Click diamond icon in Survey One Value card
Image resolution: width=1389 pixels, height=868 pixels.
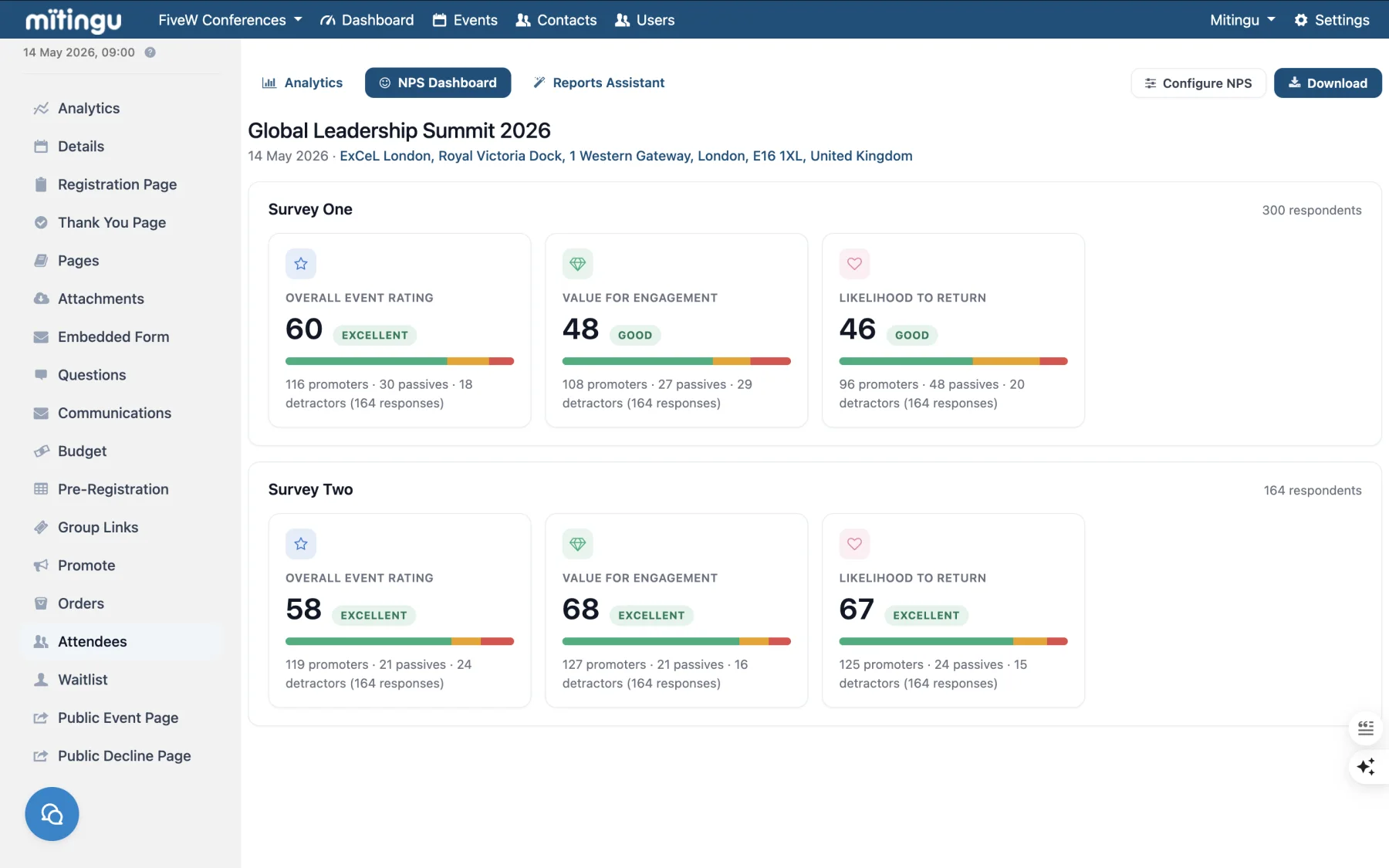(x=578, y=264)
